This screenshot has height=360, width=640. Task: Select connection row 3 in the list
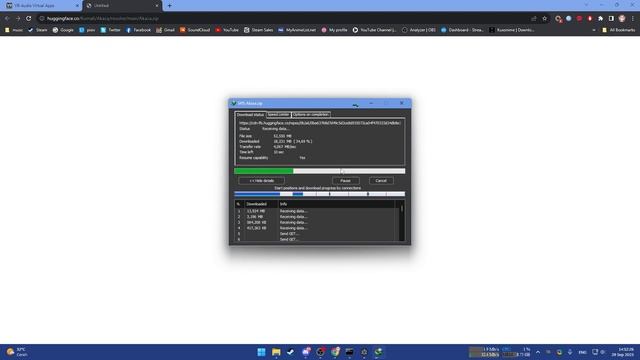[315, 222]
